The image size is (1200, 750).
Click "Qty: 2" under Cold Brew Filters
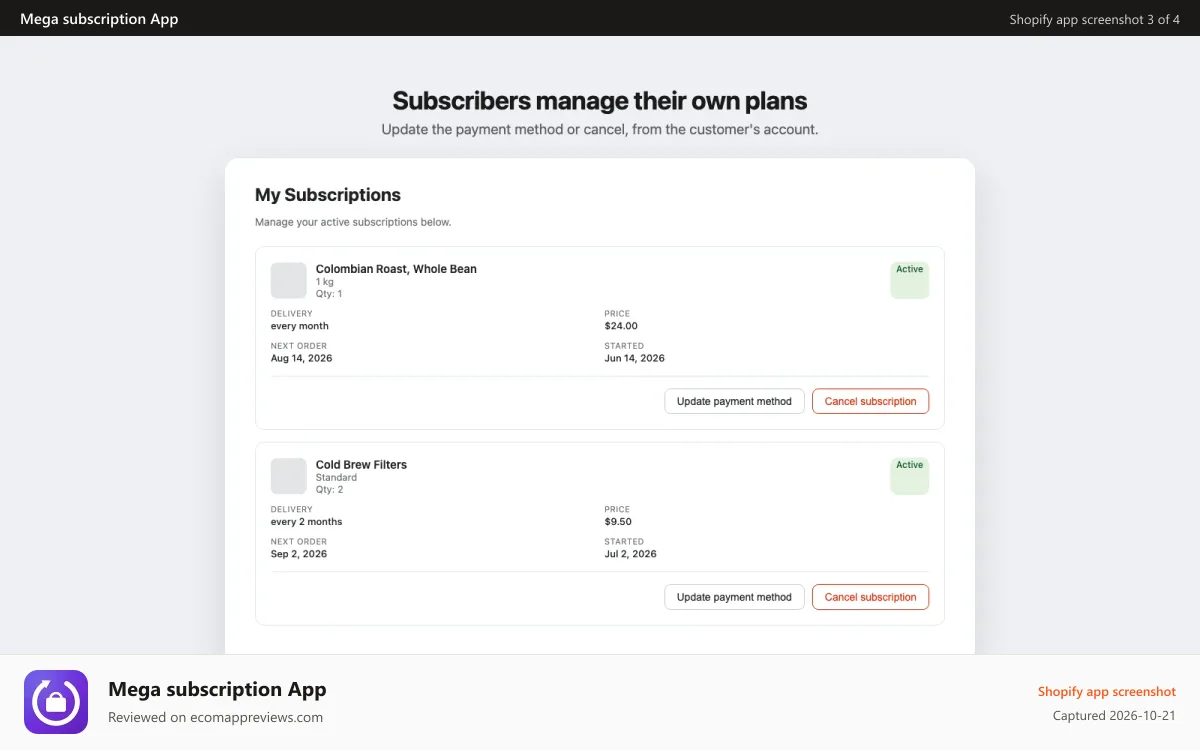(330, 490)
